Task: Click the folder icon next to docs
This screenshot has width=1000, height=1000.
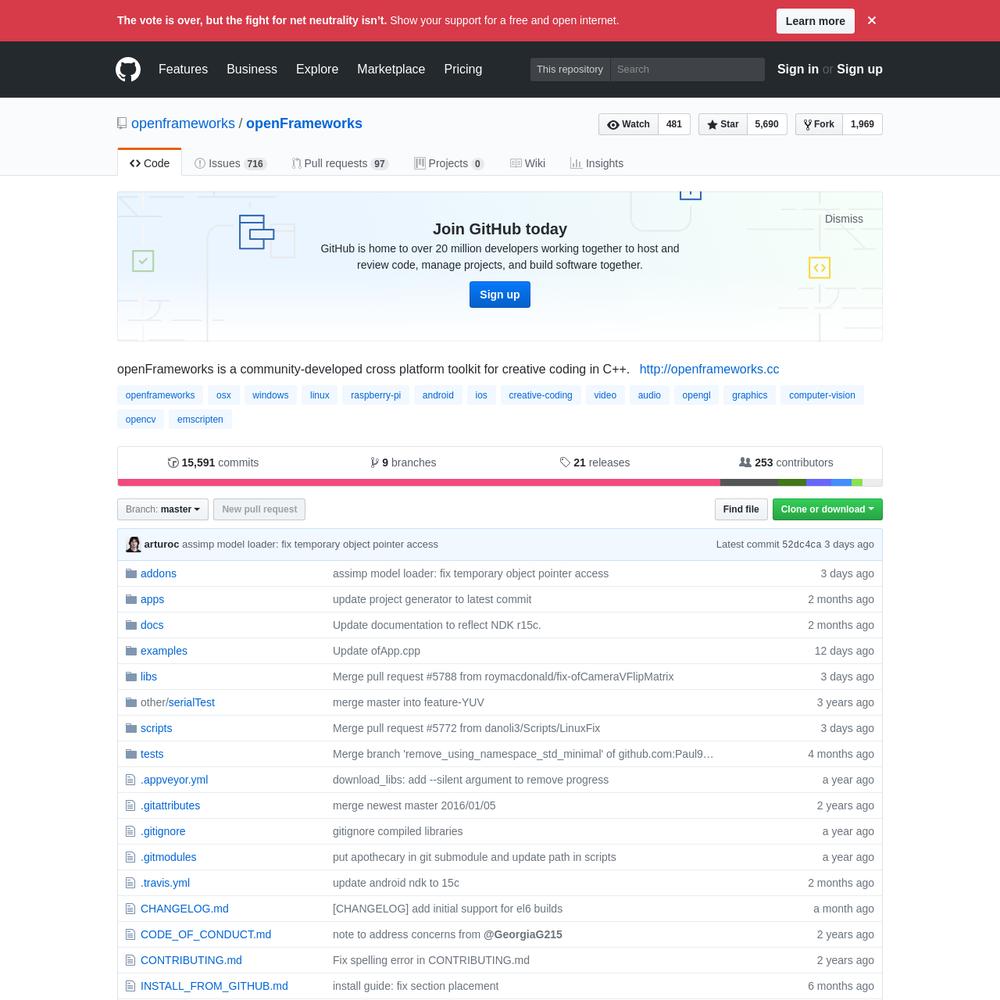Action: pyautogui.click(x=131, y=625)
